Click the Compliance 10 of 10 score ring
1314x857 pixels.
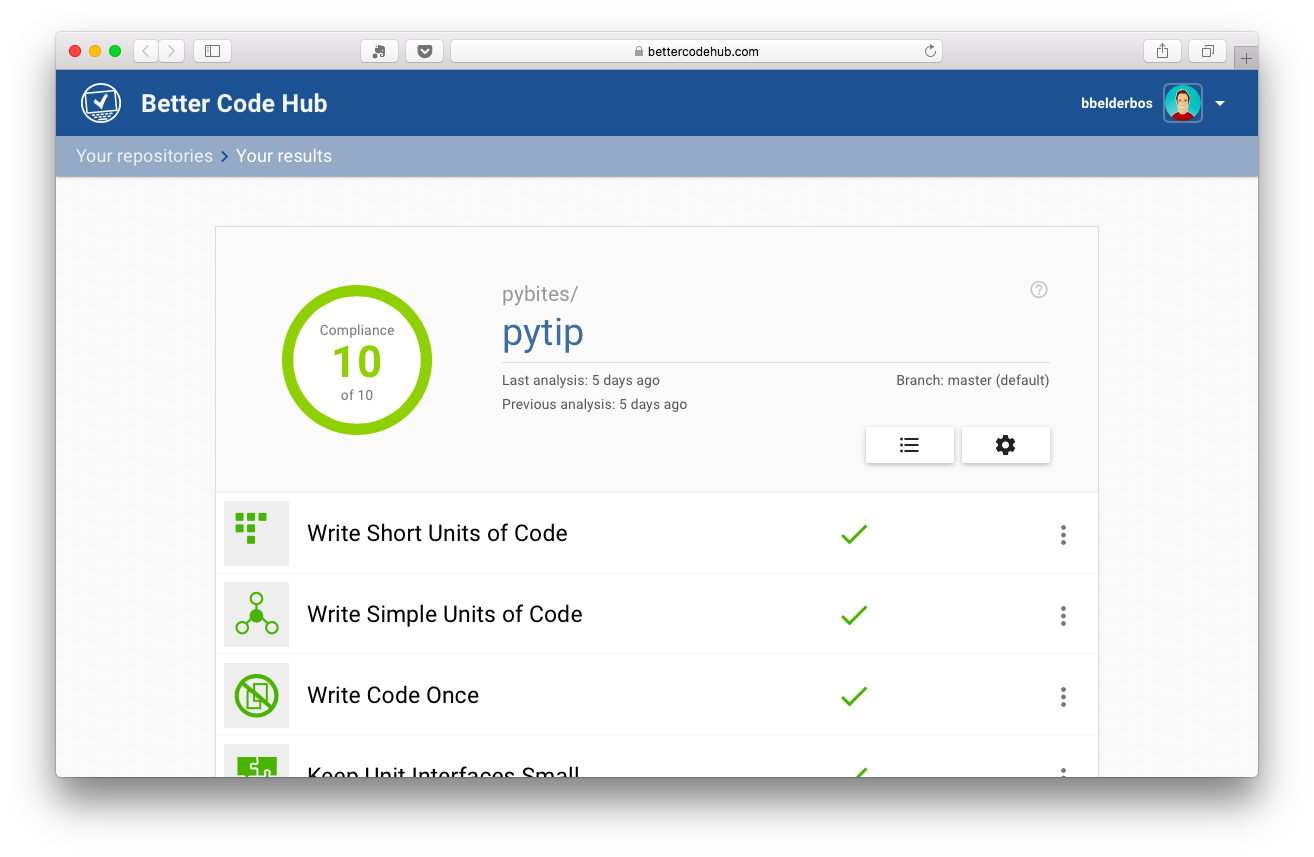(357, 360)
